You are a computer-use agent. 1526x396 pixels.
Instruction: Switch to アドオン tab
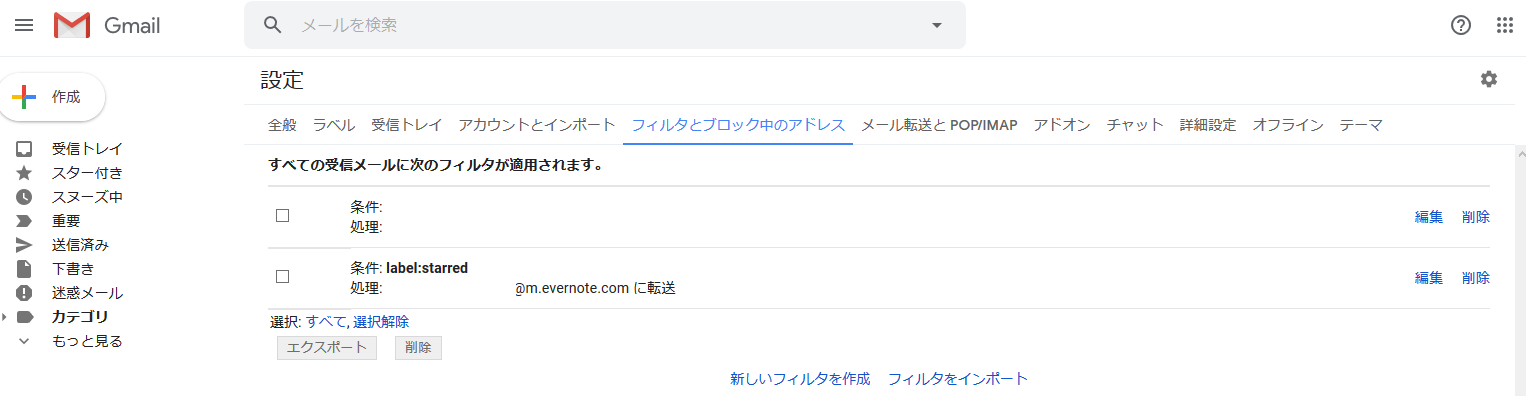click(x=1062, y=125)
